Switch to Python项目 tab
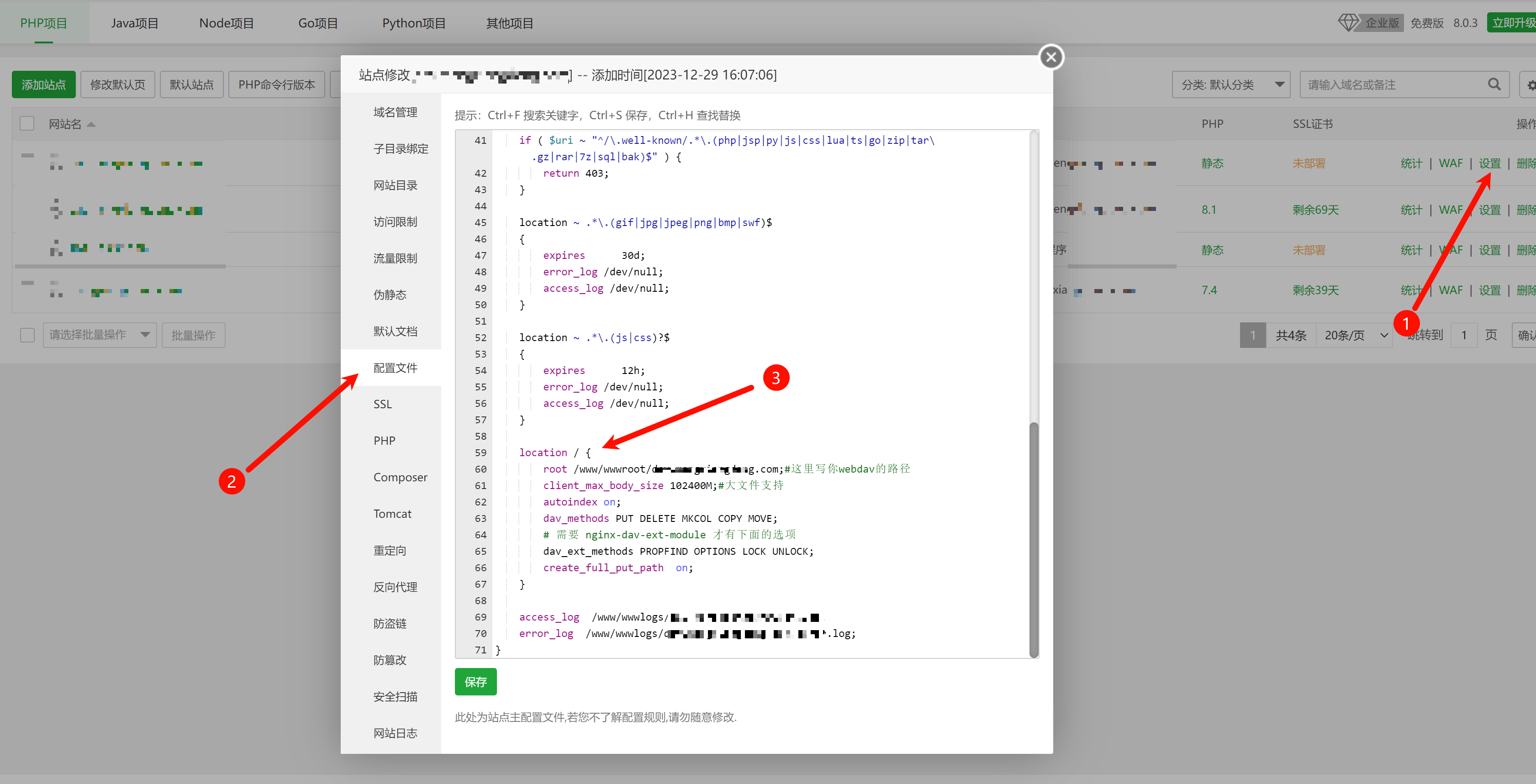1536x784 pixels. 414,23
